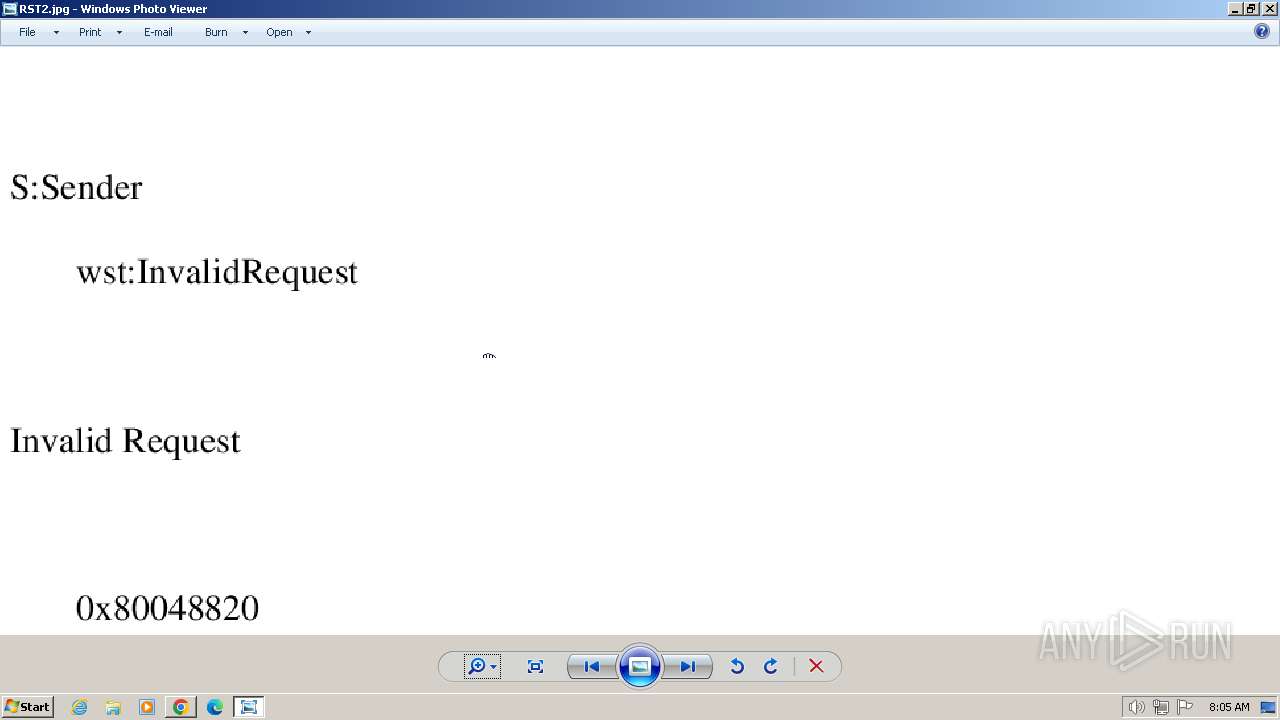Click the E-mail menu item

pos(158,32)
